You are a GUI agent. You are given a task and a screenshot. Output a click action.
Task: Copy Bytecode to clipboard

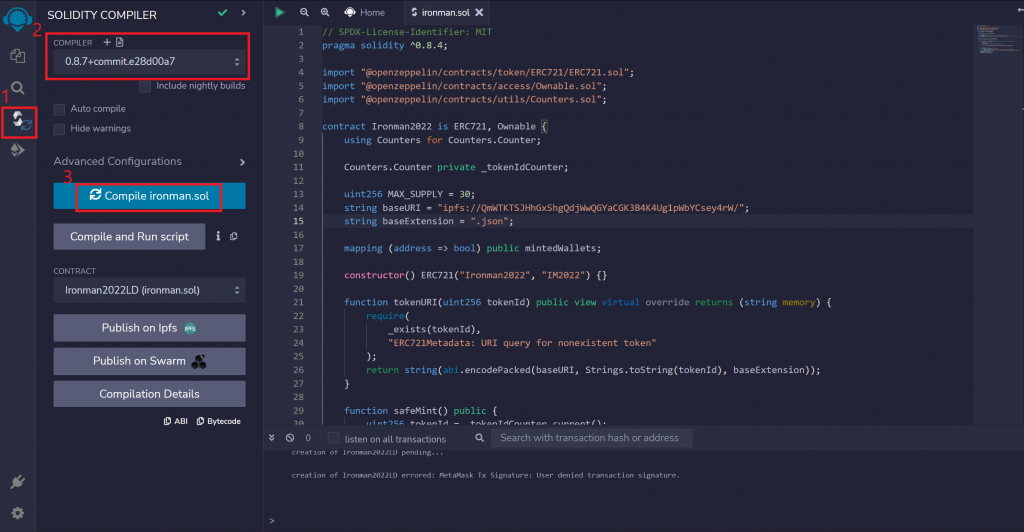tap(219, 421)
